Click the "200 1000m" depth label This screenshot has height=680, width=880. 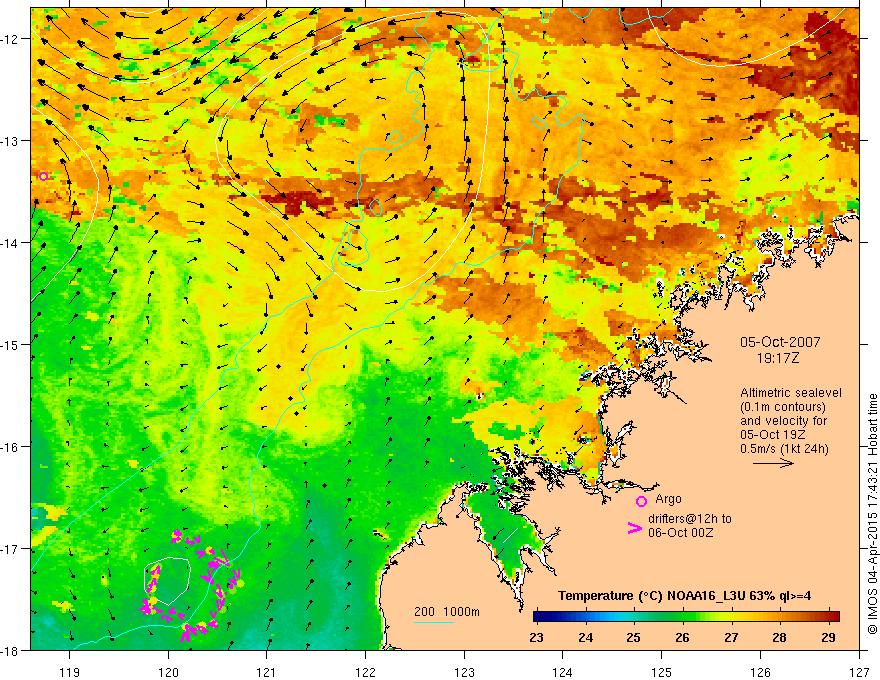point(447,612)
